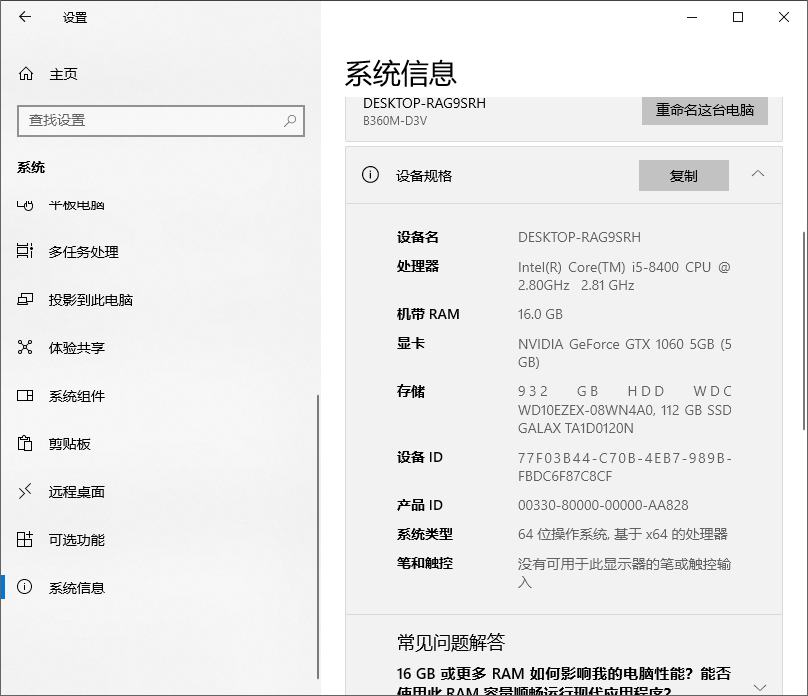
Task: Click the storage value WD10EZEX text
Action: pos(625,410)
